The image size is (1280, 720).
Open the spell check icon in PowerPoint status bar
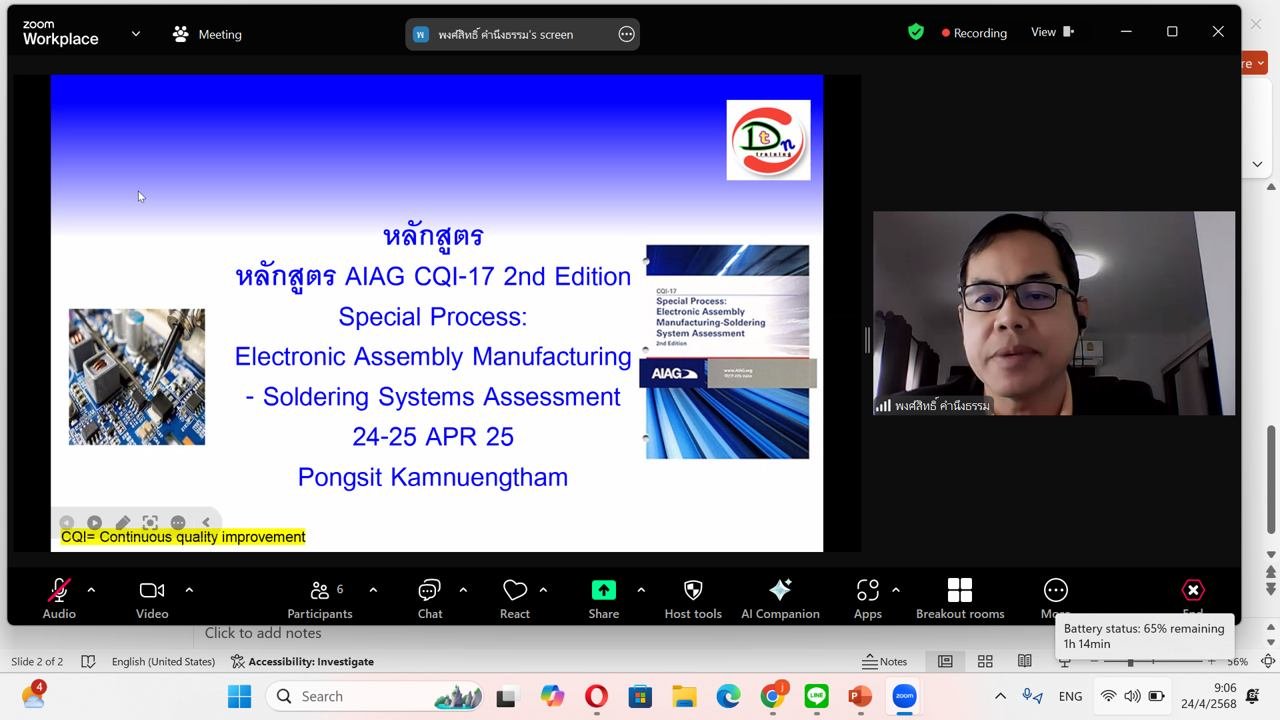click(x=88, y=661)
